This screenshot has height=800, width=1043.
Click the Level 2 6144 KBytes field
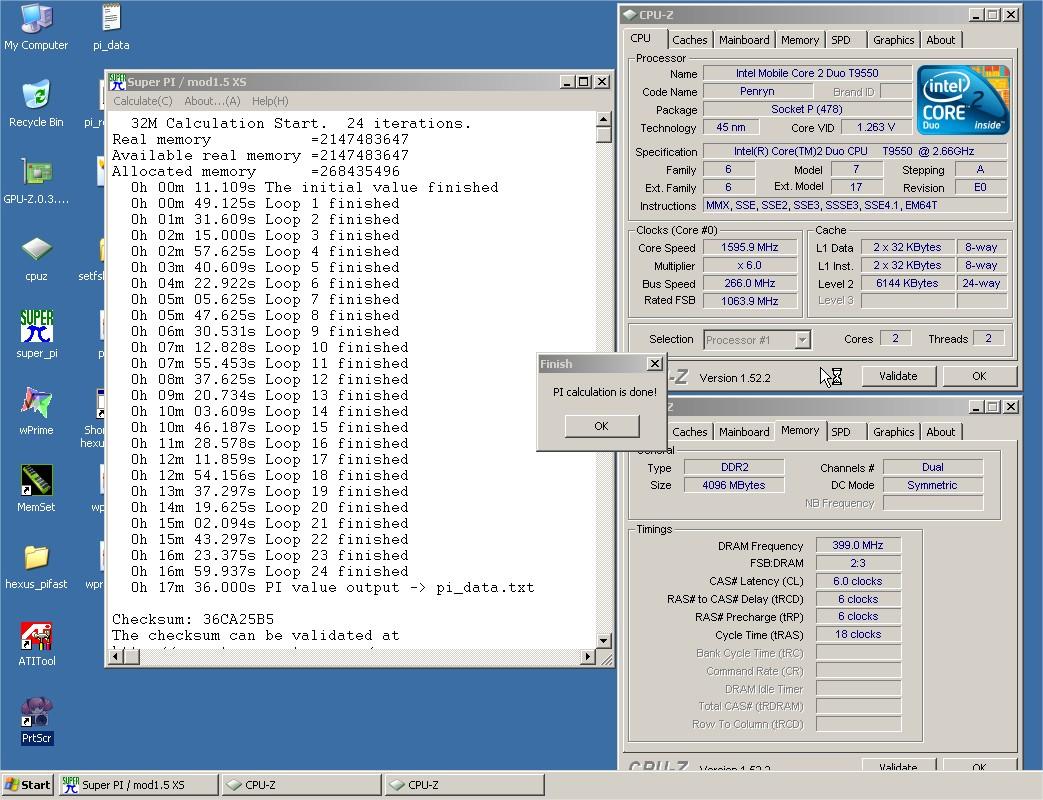907,283
